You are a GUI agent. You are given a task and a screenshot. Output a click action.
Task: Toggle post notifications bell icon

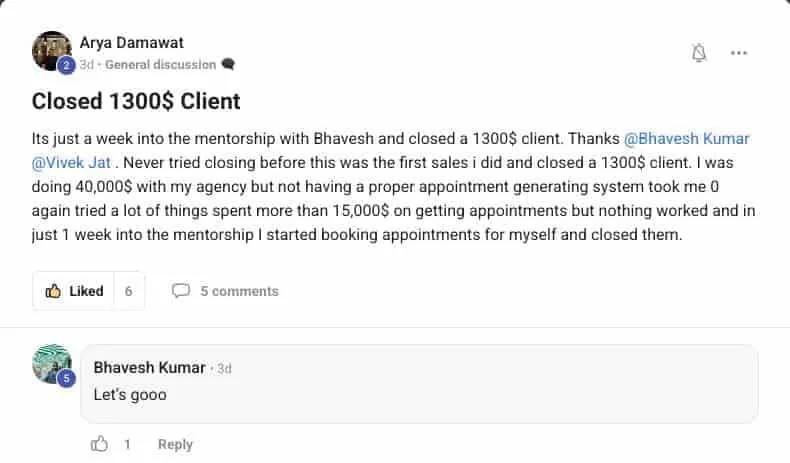[699, 53]
